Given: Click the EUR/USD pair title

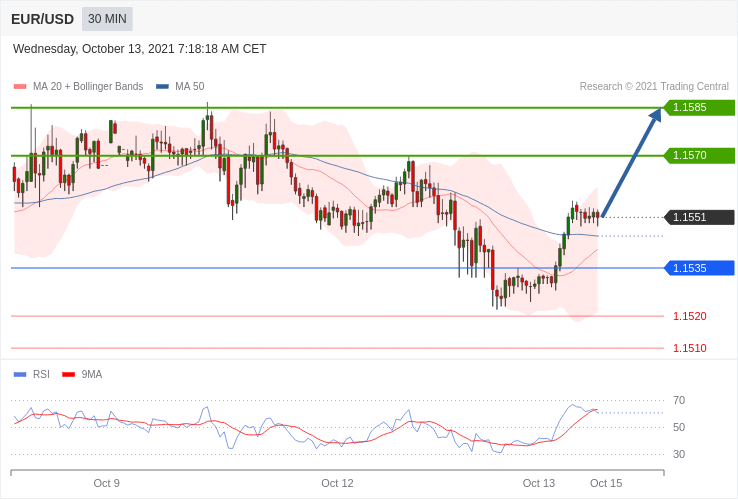Looking at the screenshot, I should (x=42, y=19).
